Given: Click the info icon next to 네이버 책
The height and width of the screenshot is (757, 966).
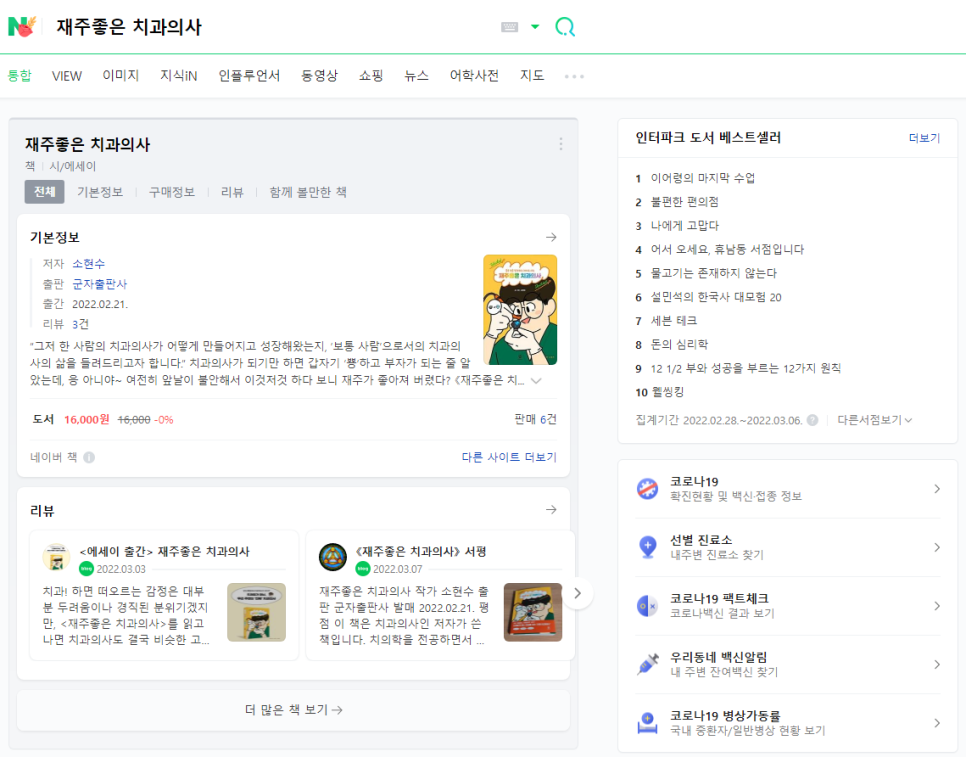Looking at the screenshot, I should 89,456.
